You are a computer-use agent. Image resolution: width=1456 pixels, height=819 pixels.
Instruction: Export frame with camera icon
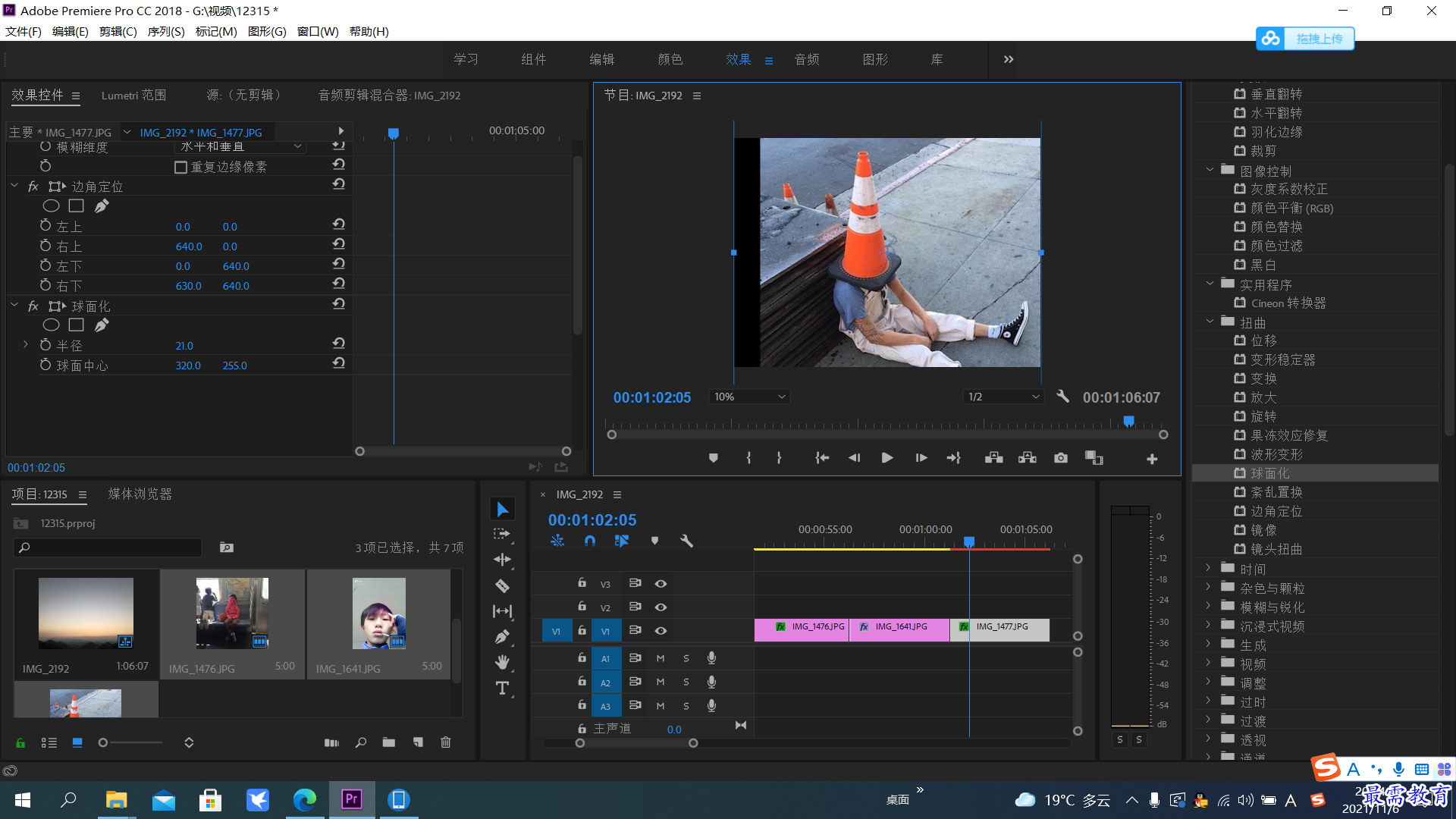(x=1061, y=458)
